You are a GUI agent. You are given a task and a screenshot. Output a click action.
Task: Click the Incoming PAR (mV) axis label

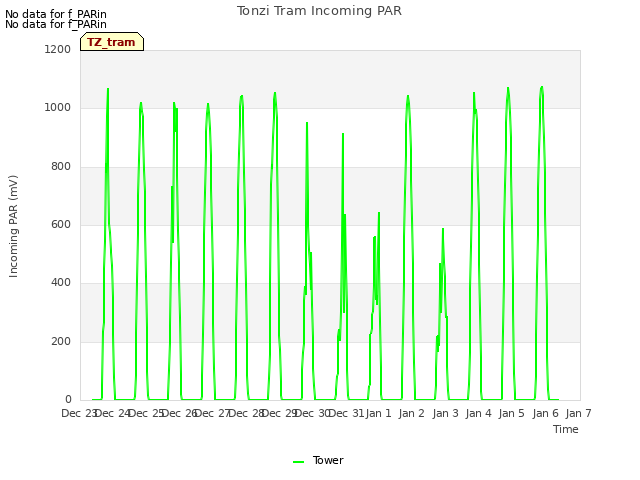[13, 226]
